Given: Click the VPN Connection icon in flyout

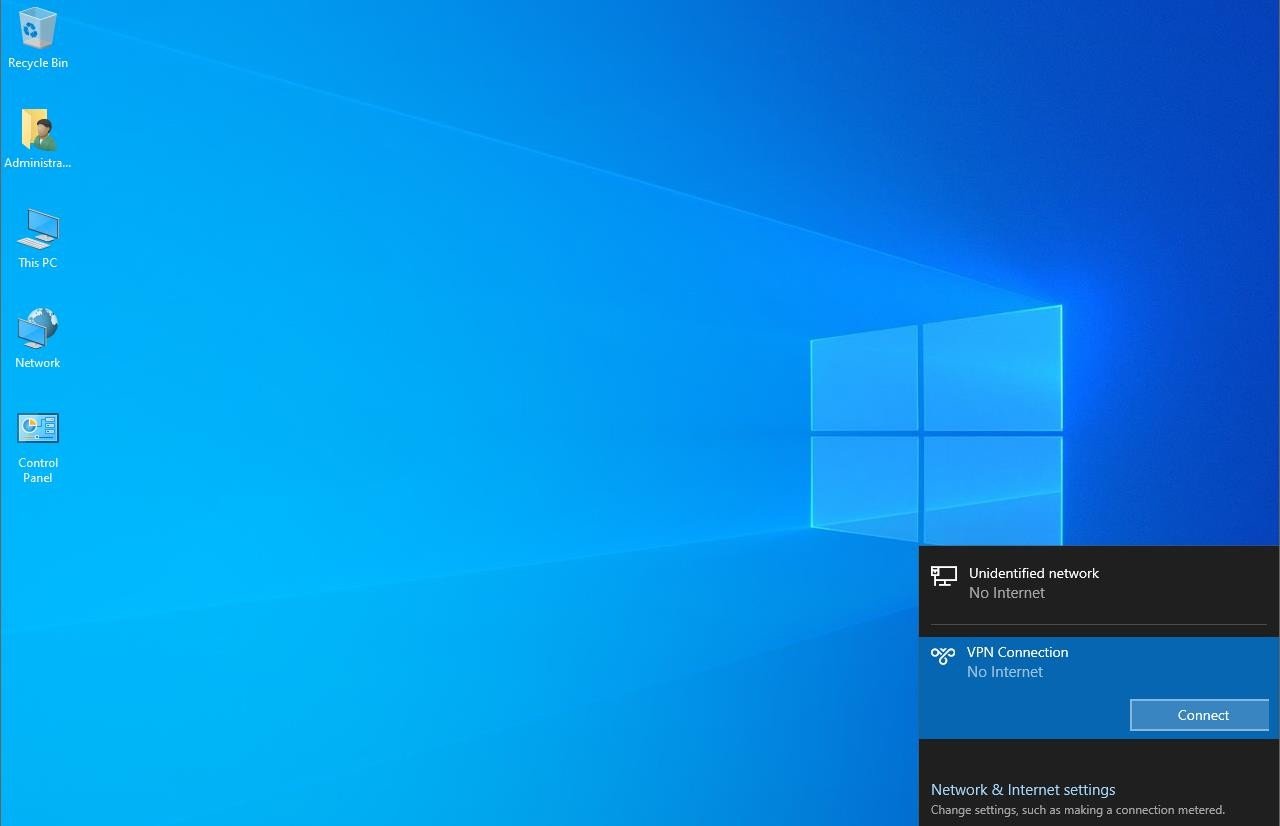Looking at the screenshot, I should [x=943, y=656].
